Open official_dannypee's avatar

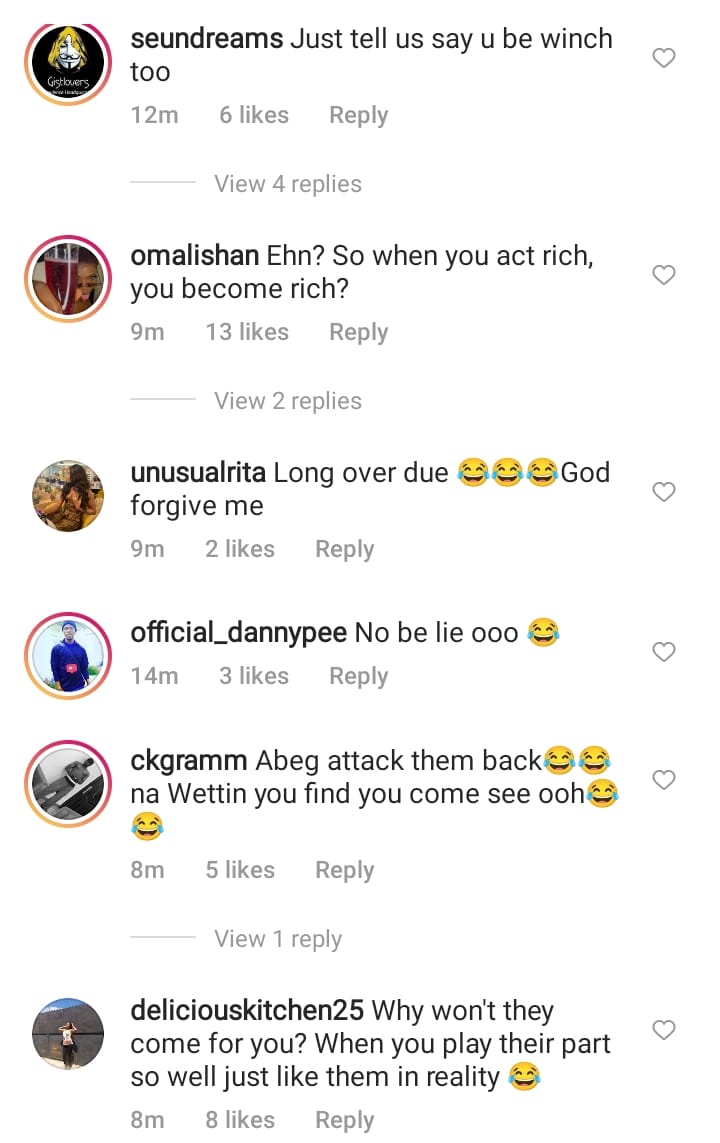[68, 656]
